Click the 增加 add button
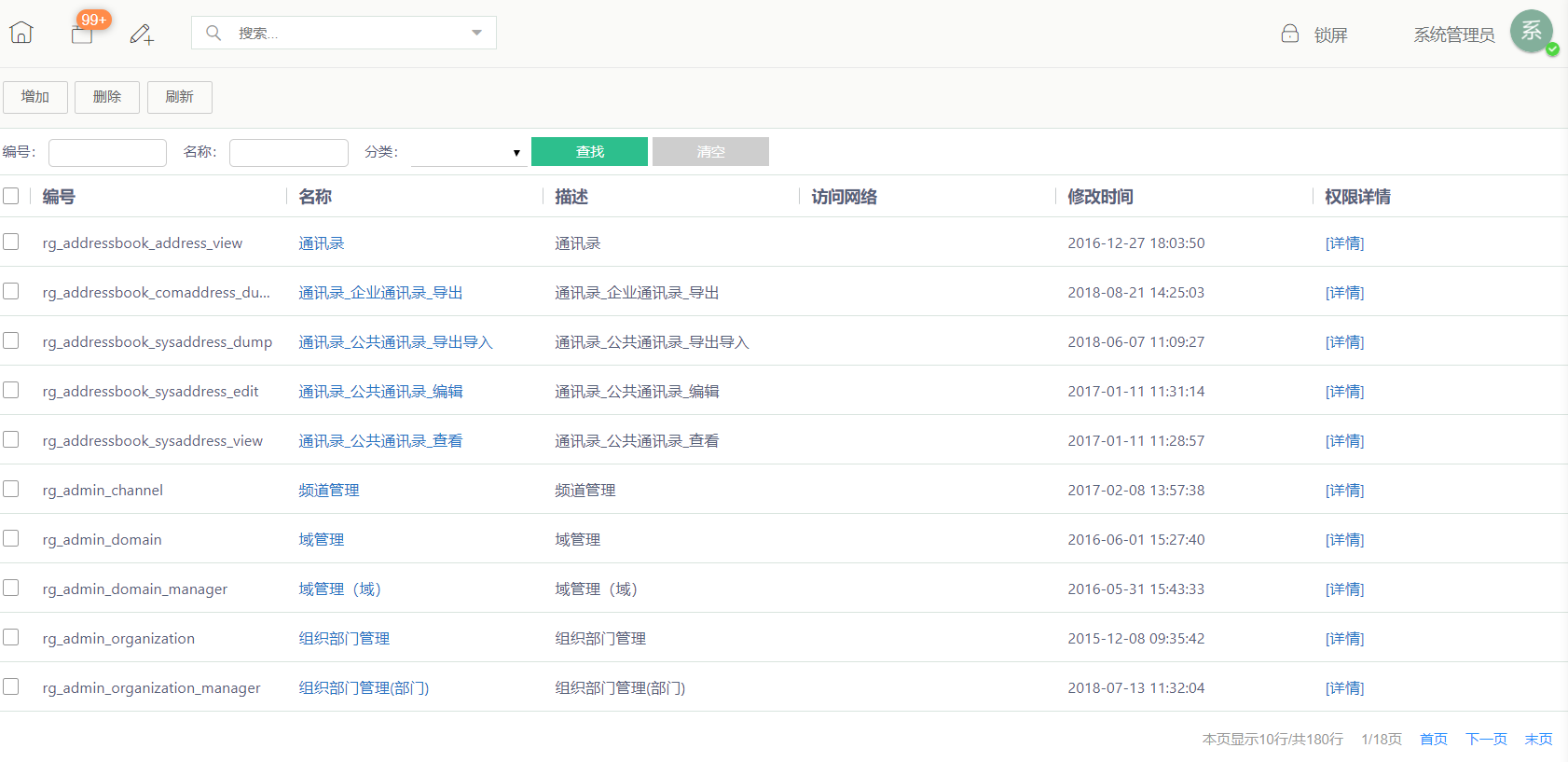 [35, 97]
